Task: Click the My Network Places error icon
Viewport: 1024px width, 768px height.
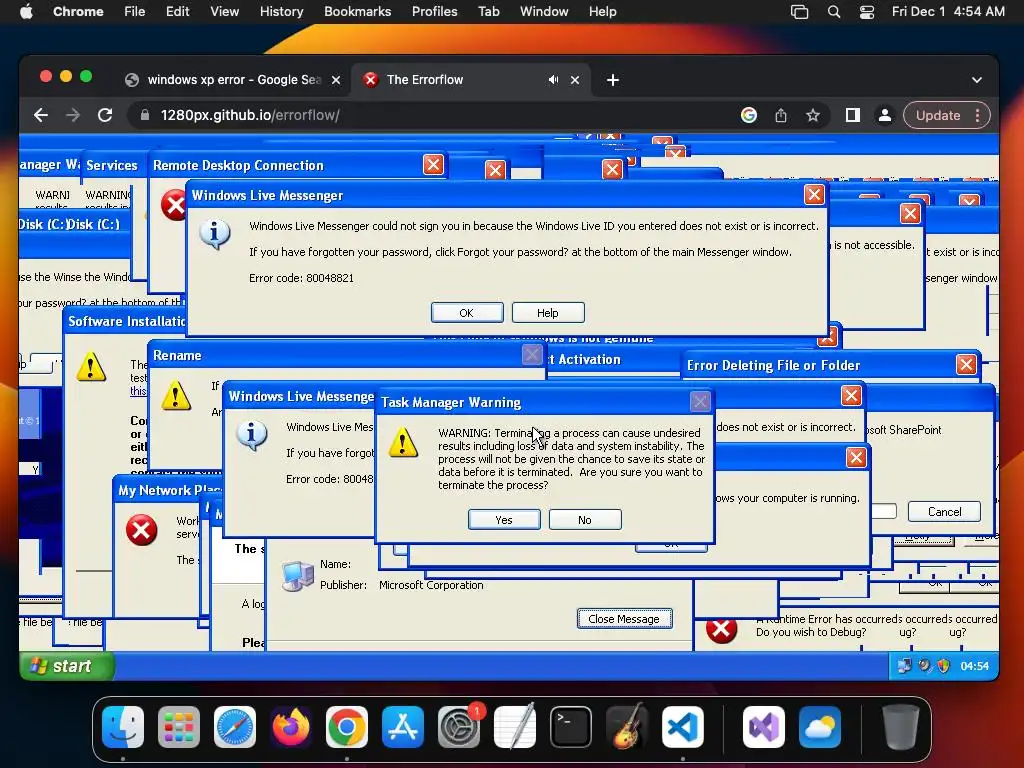Action: tap(141, 530)
